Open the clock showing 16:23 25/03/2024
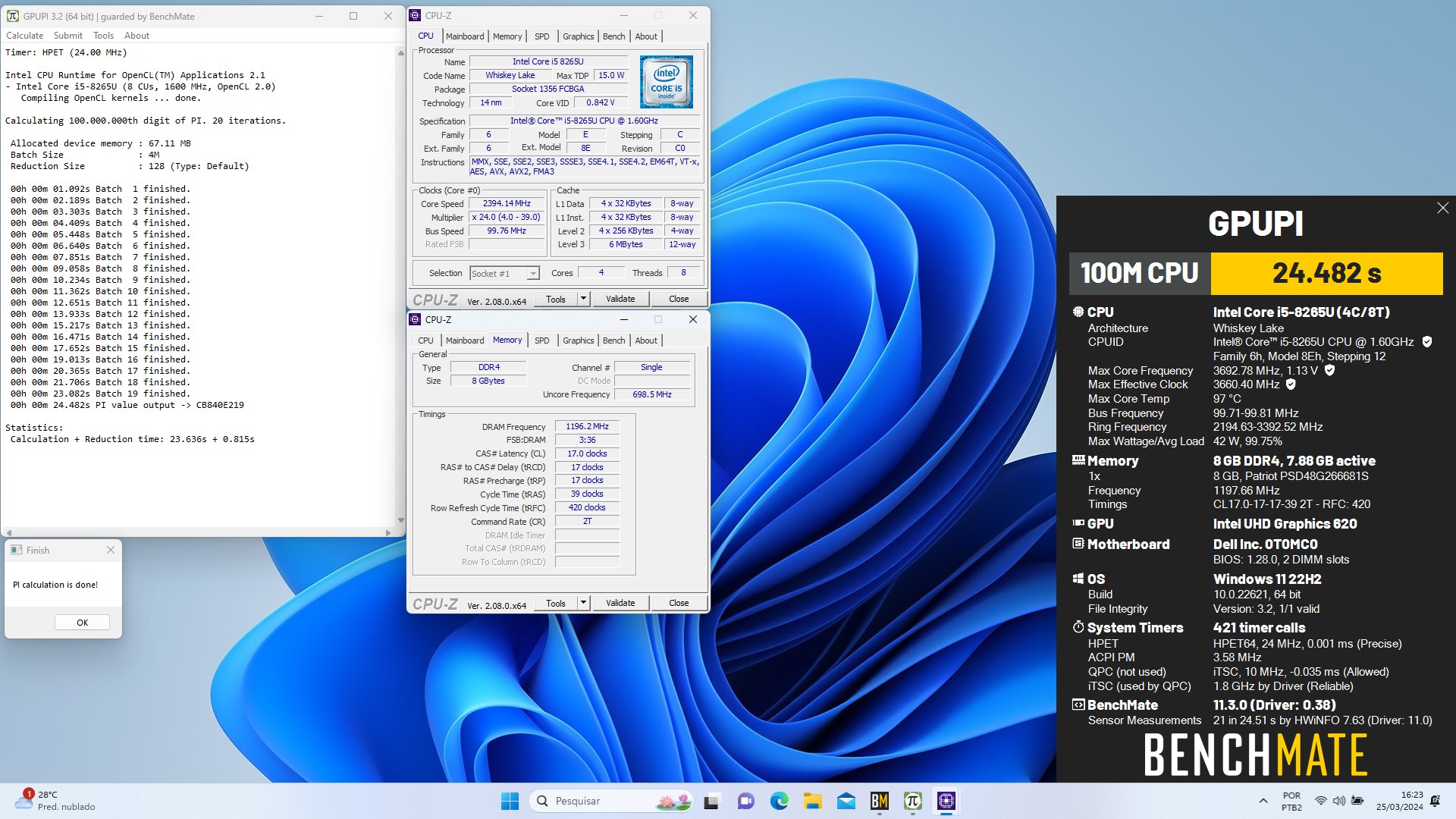The height and width of the screenshot is (819, 1456). tap(1400, 801)
